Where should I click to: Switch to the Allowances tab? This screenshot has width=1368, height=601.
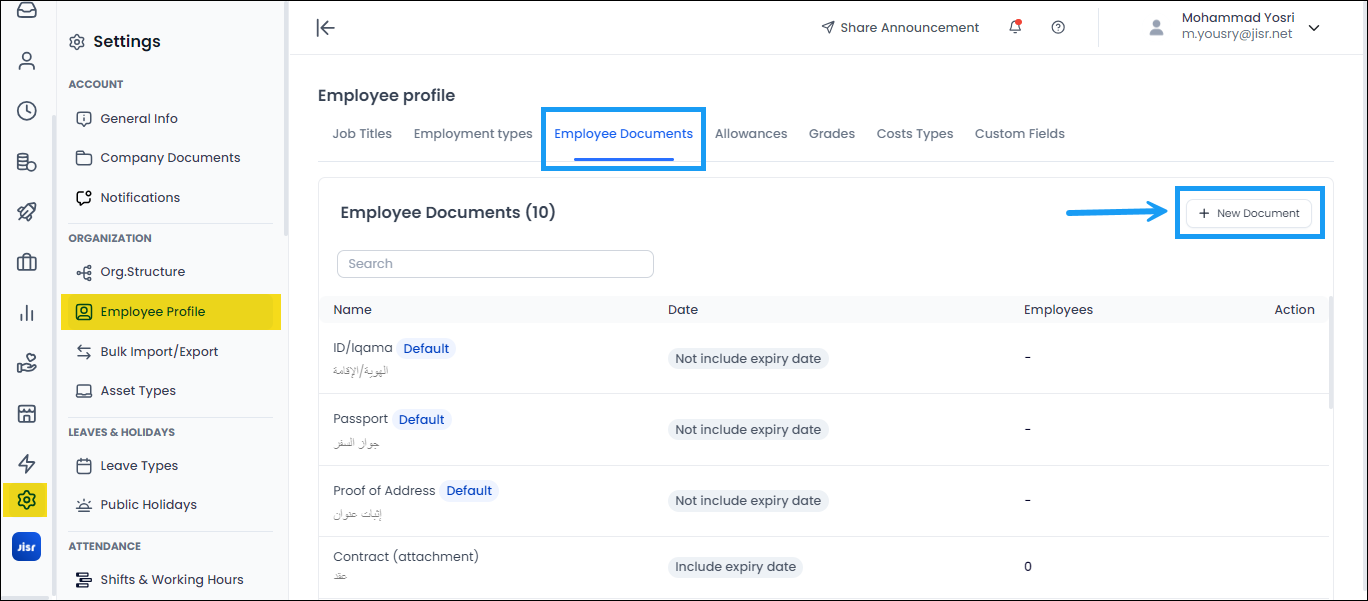click(x=751, y=133)
